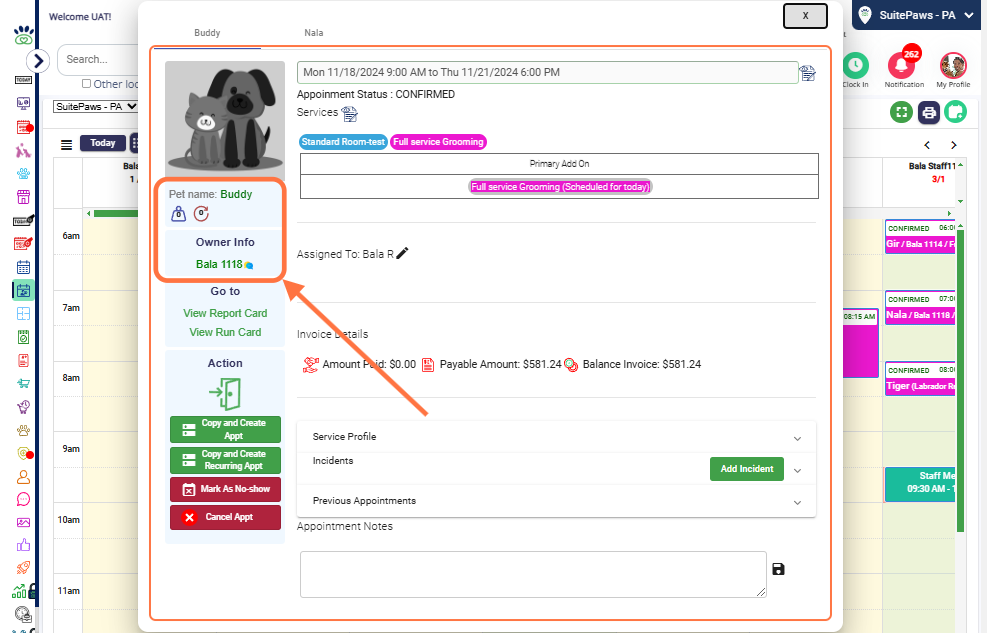Click the Appointment Notes text area
Screen dimensions: 987x633
[x=533, y=574]
